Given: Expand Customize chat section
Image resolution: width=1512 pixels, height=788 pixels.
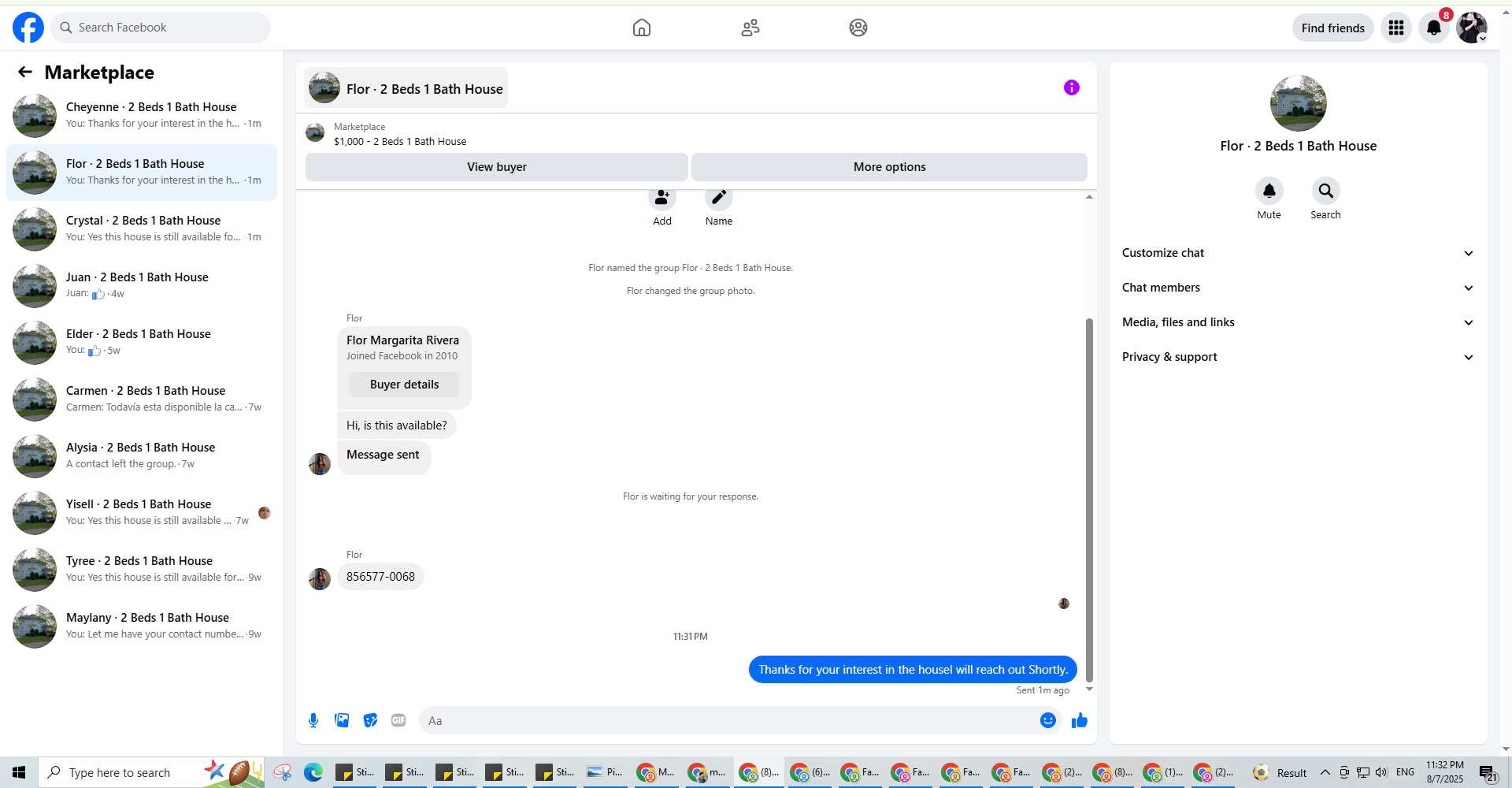Looking at the screenshot, I should click(x=1298, y=253).
